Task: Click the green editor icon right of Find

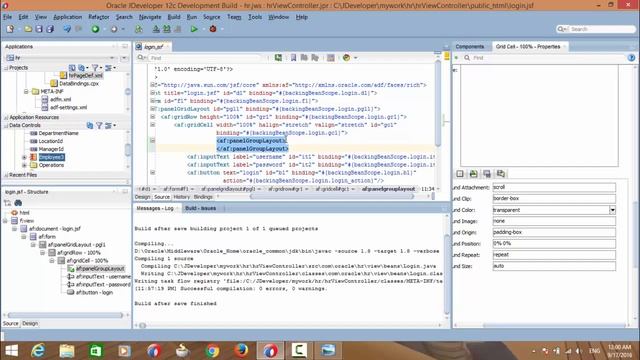Action: click(278, 58)
